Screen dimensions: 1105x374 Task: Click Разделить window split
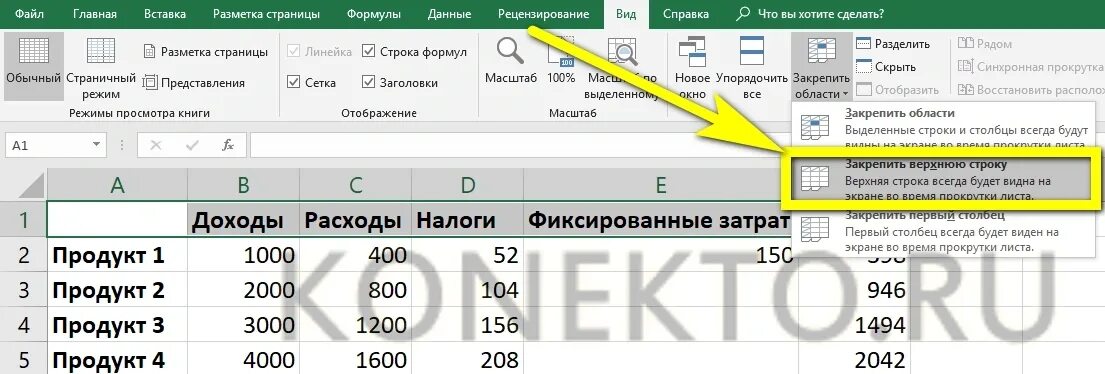(x=893, y=44)
